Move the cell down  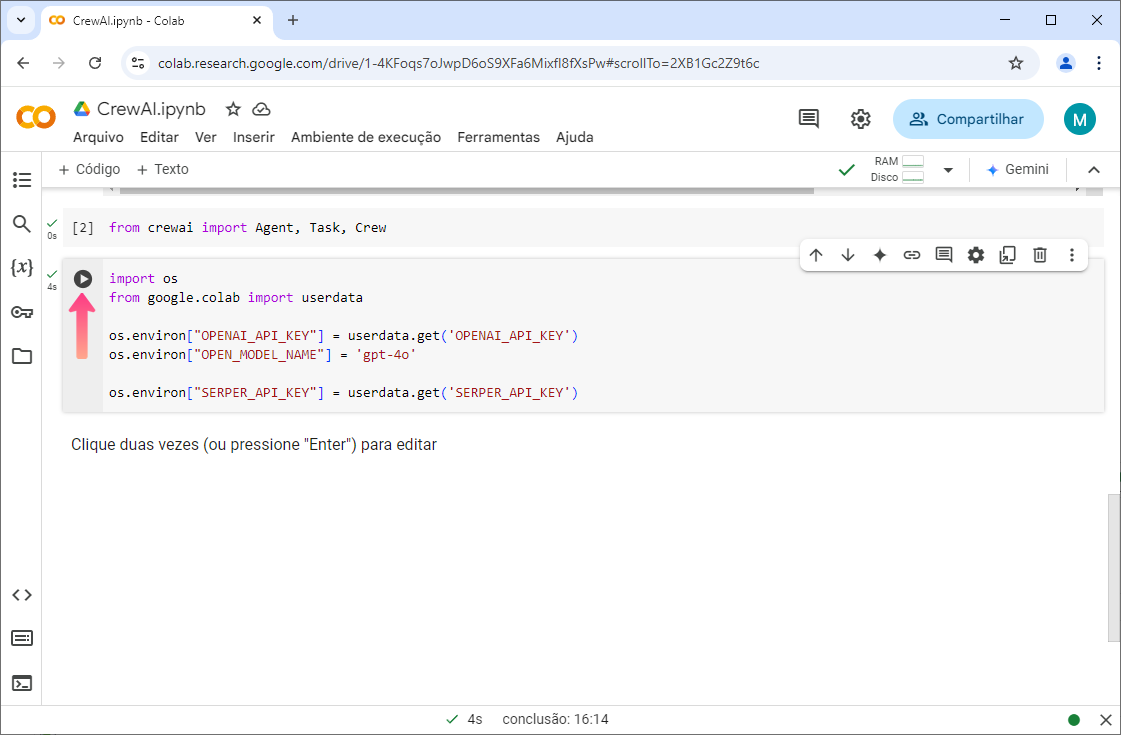pyautogui.click(x=848, y=255)
